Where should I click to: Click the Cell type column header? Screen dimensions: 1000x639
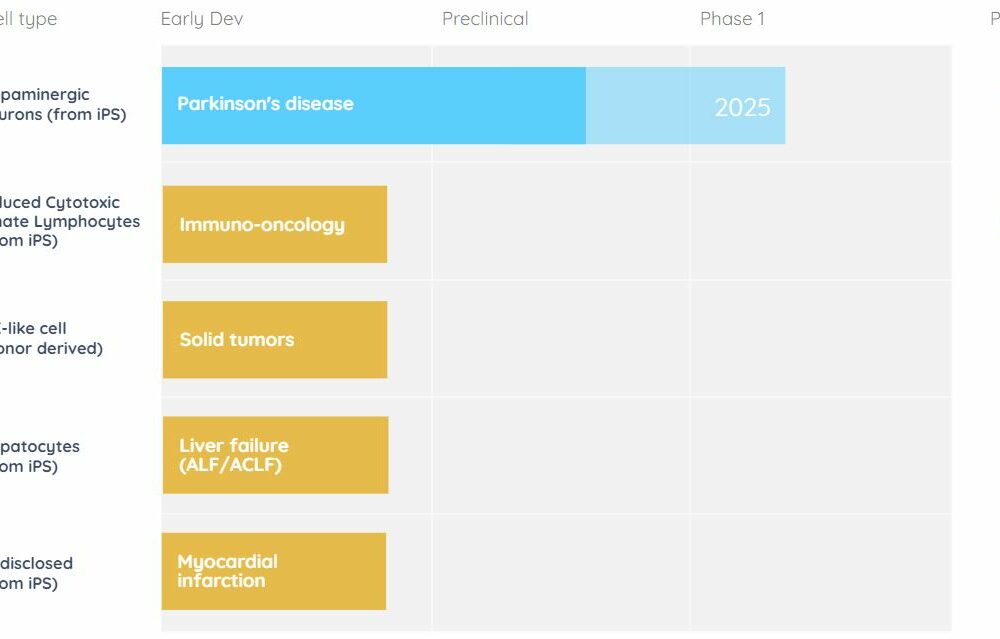pyautogui.click(x=28, y=19)
